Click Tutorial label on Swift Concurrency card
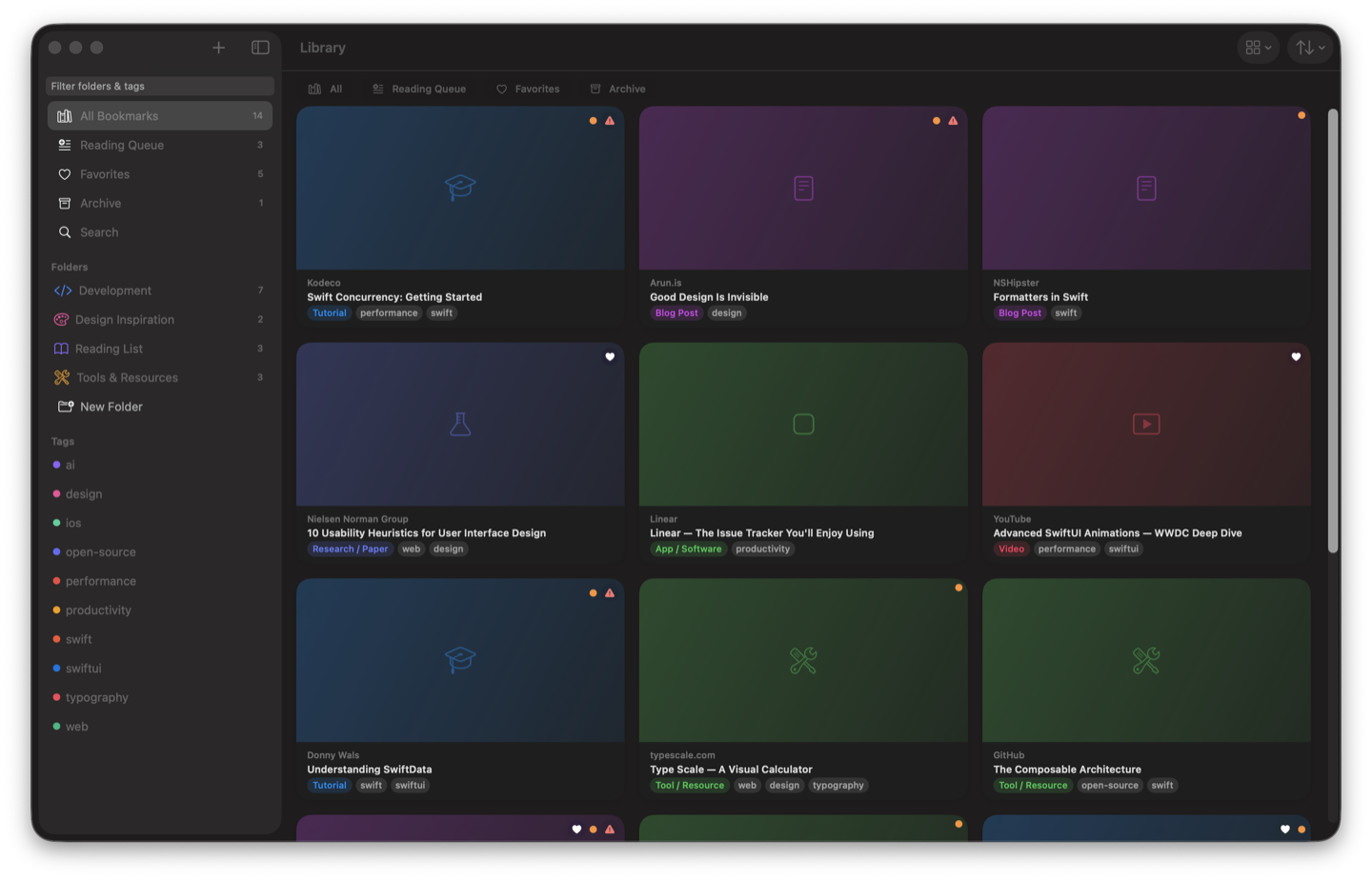 (330, 313)
